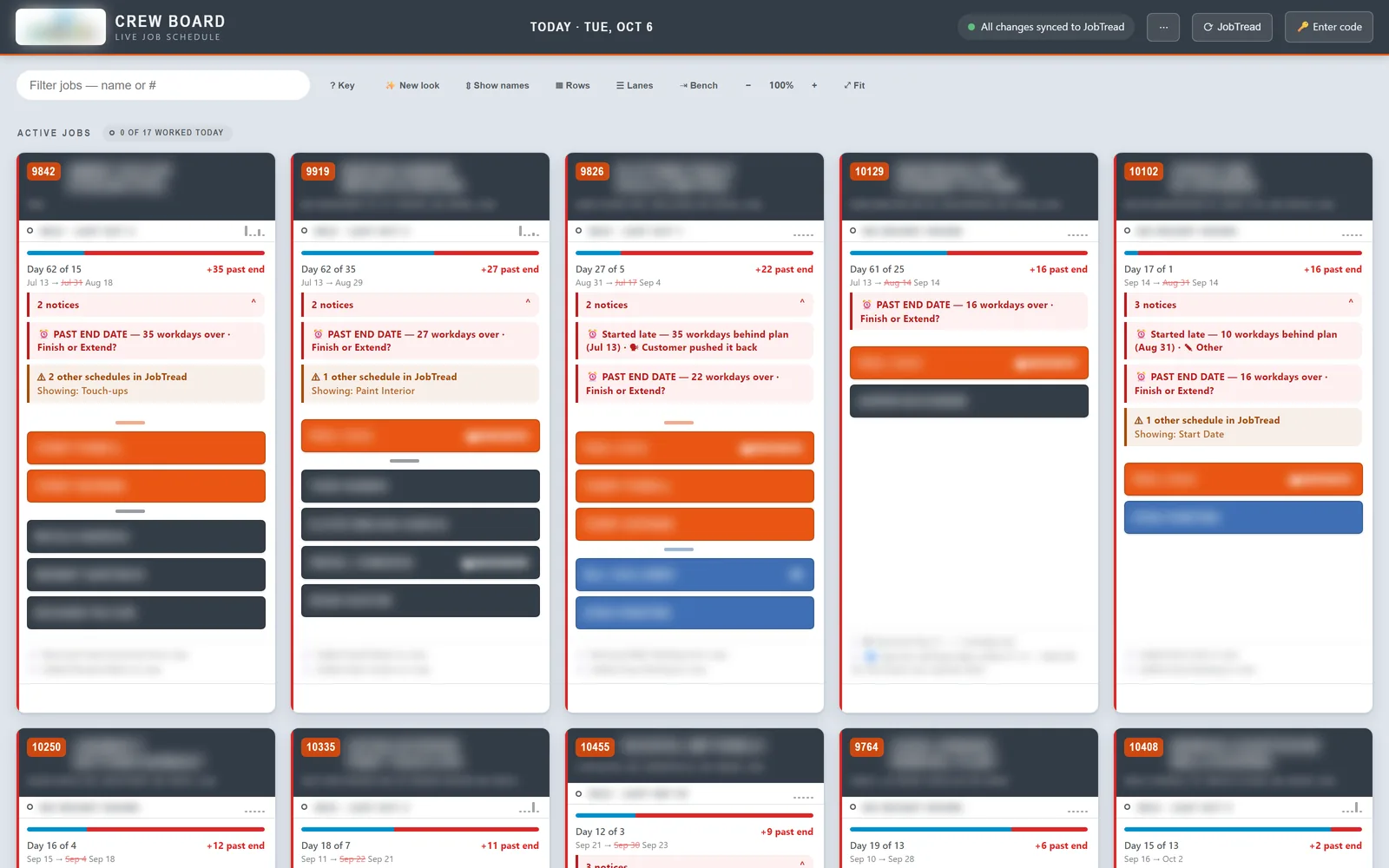The height and width of the screenshot is (868, 1389).
Task: Click PAST END DATE 35 workdays over notice
Action: pos(146,340)
